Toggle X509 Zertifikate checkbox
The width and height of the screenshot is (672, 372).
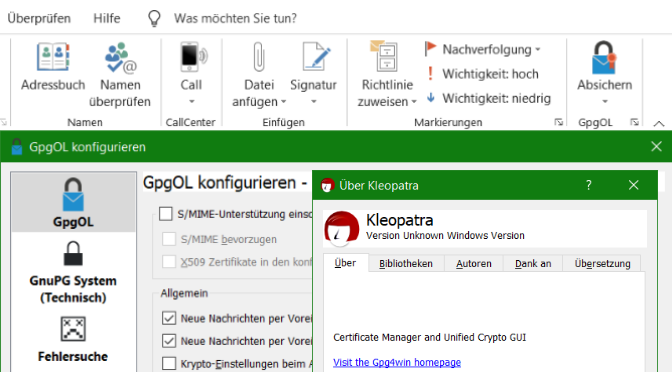point(169,261)
